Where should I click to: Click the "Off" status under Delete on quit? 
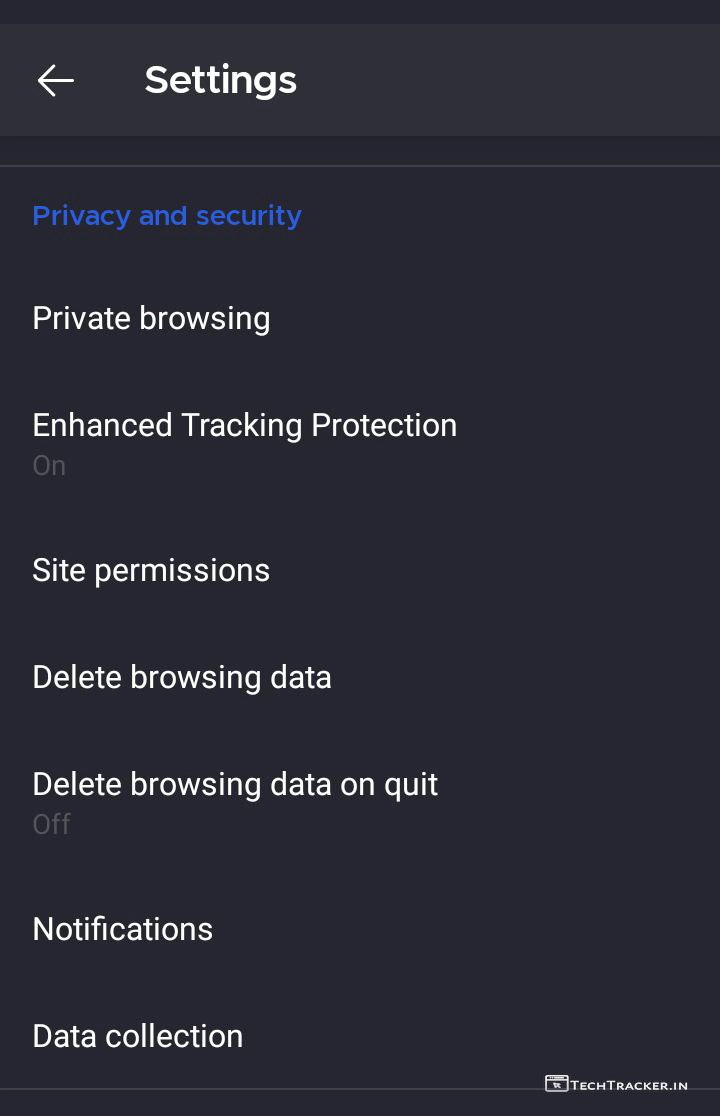(51, 824)
